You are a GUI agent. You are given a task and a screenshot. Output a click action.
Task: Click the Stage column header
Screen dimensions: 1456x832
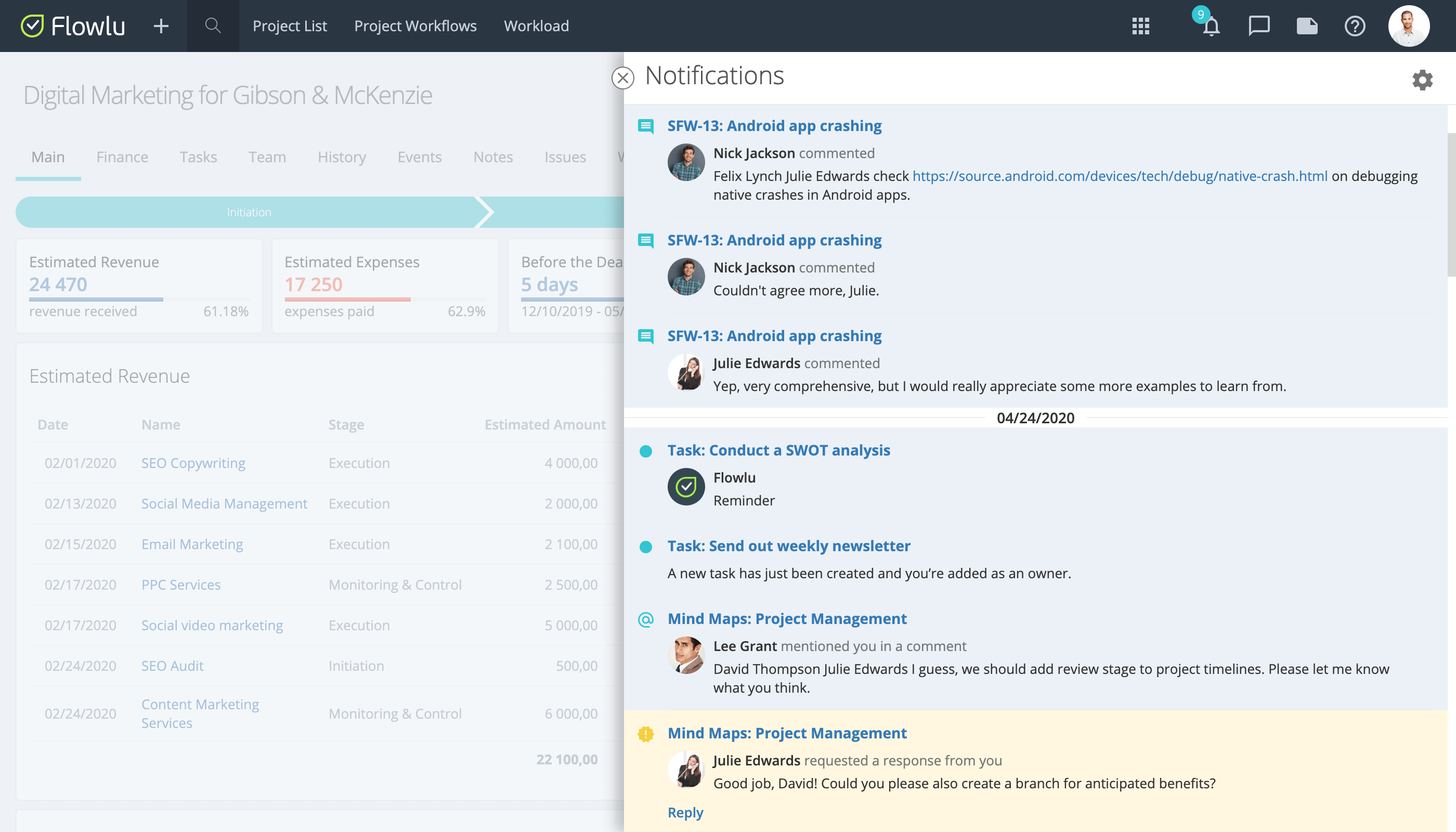point(346,424)
